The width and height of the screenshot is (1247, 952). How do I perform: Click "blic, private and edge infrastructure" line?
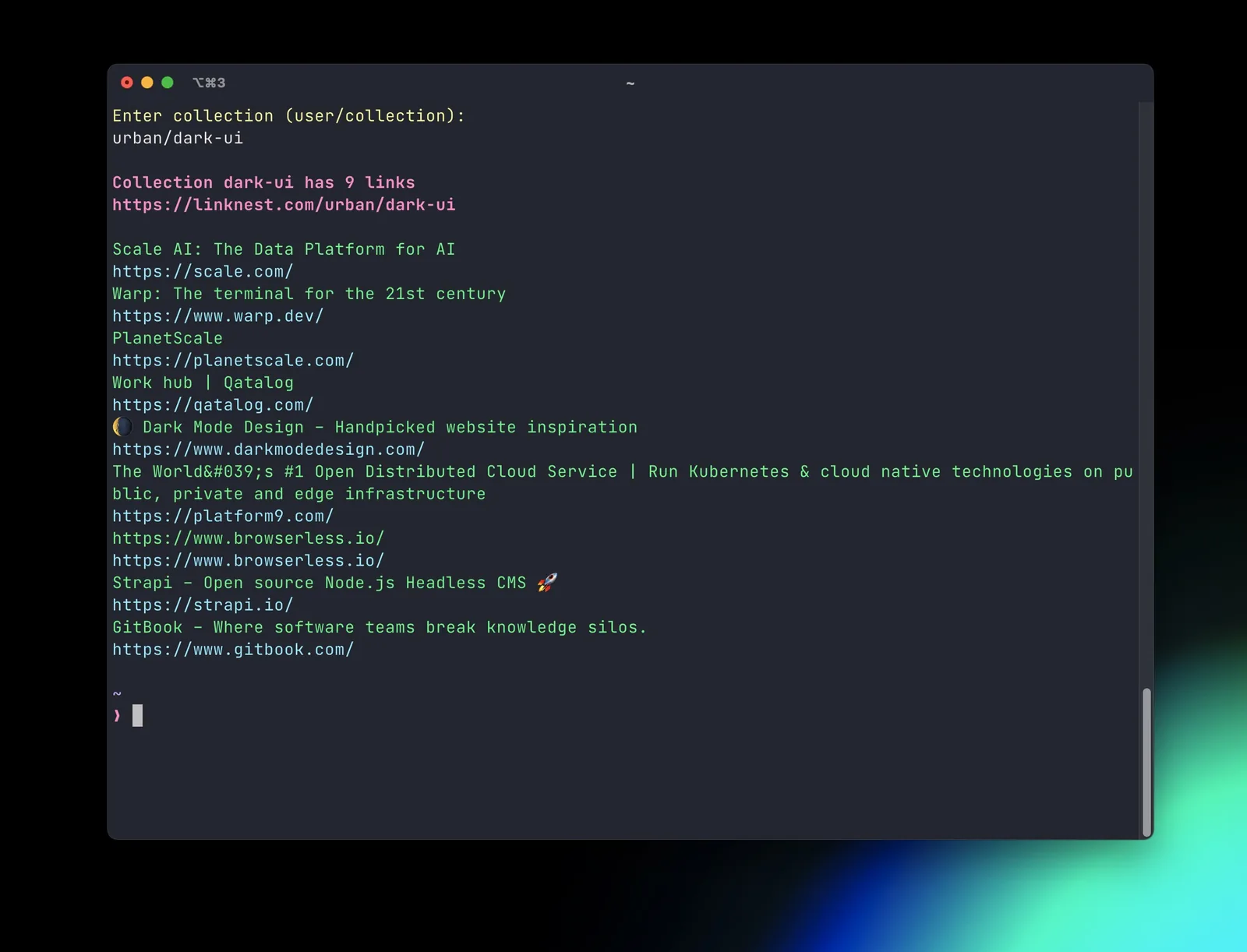(299, 494)
